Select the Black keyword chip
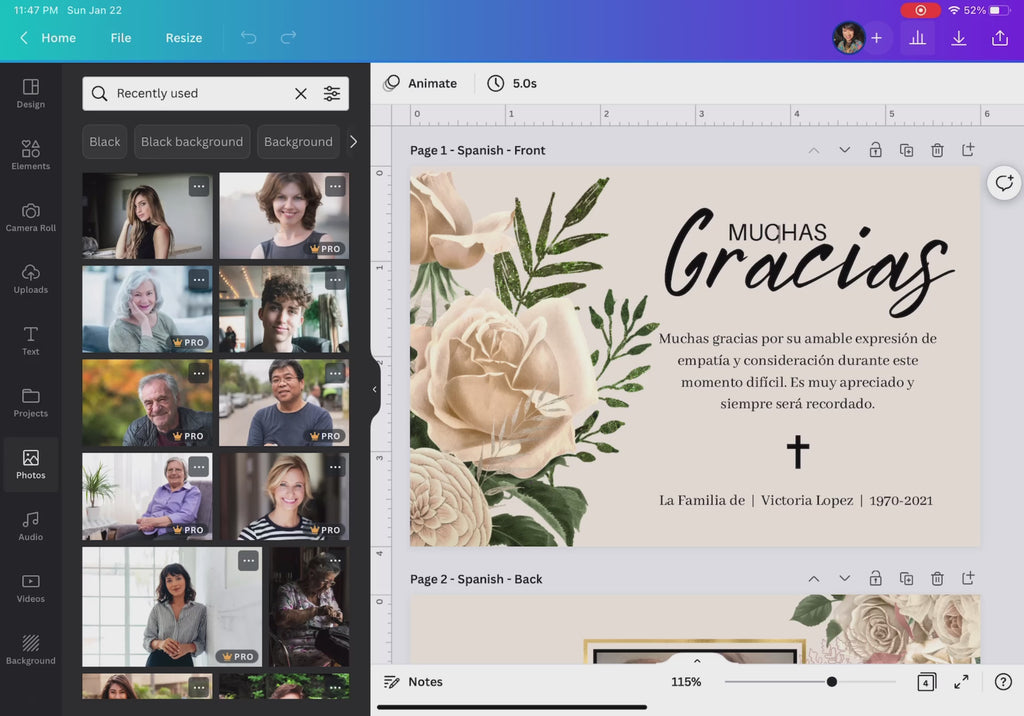The height and width of the screenshot is (716, 1024). click(x=104, y=142)
